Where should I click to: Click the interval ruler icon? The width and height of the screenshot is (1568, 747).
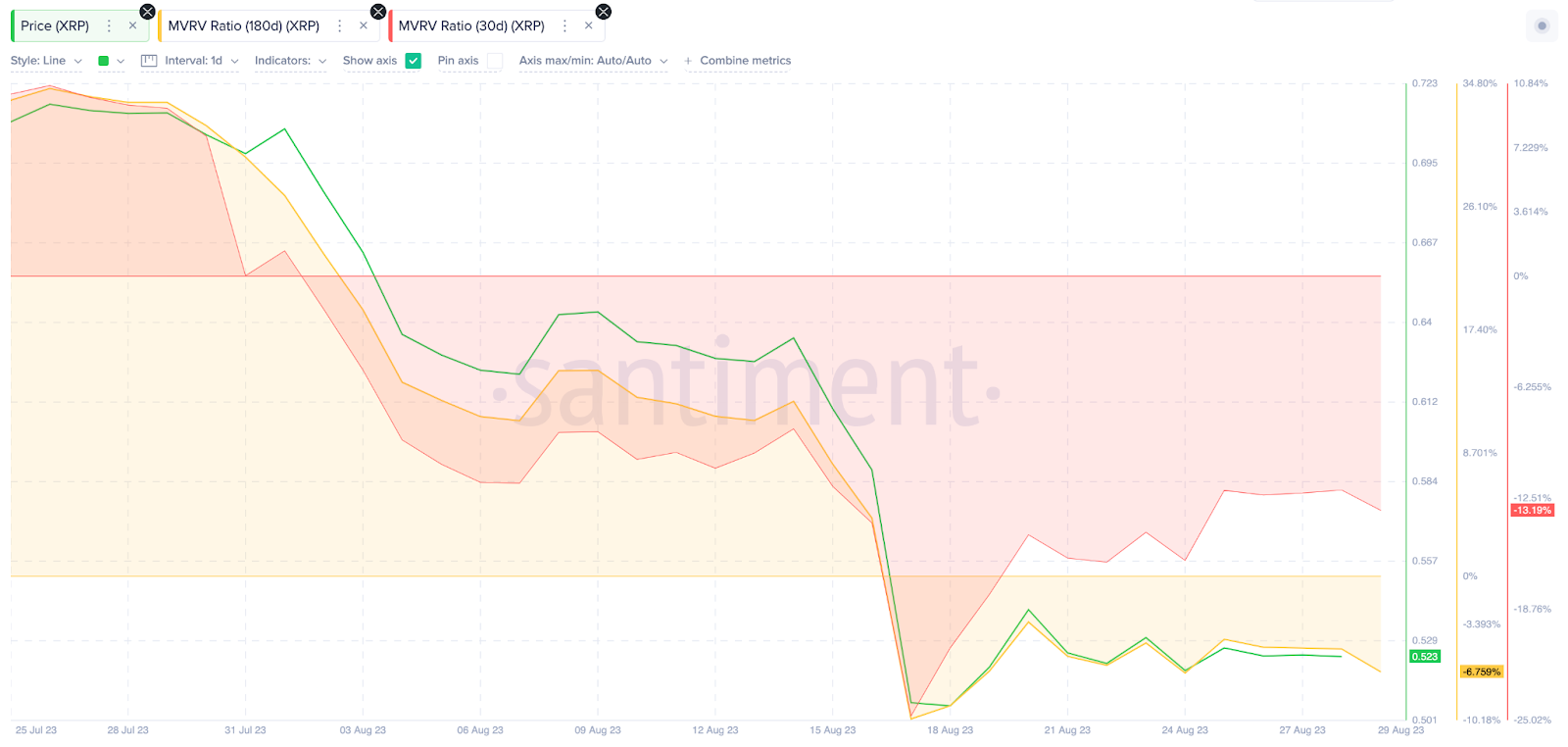click(149, 61)
